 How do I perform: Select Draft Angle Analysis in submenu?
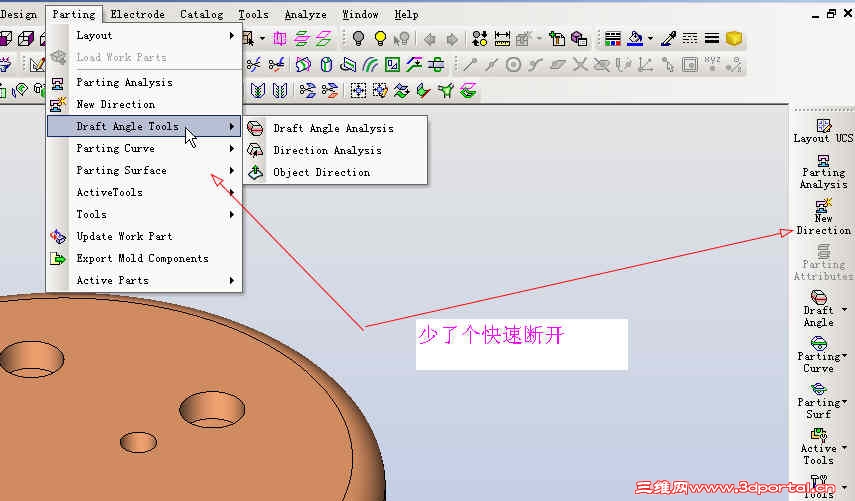(x=335, y=129)
